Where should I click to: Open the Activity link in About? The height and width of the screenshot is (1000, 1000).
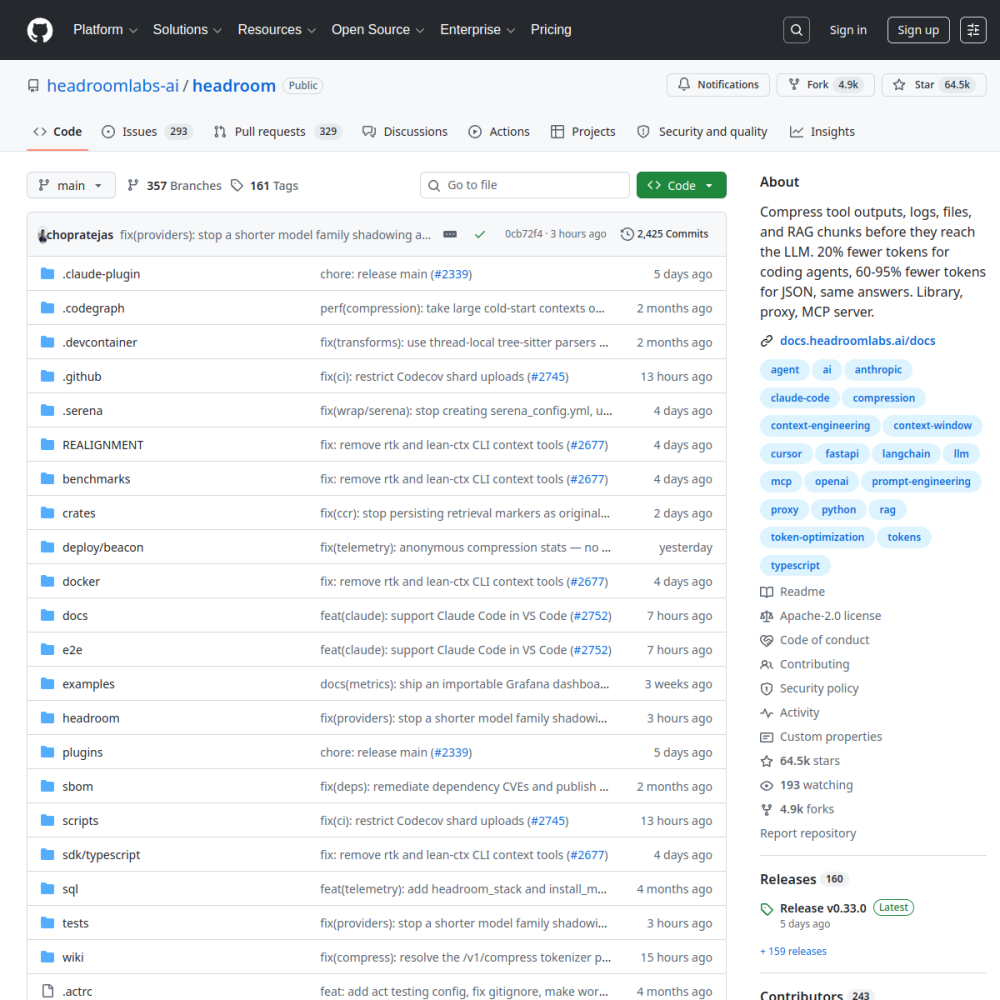coord(790,713)
